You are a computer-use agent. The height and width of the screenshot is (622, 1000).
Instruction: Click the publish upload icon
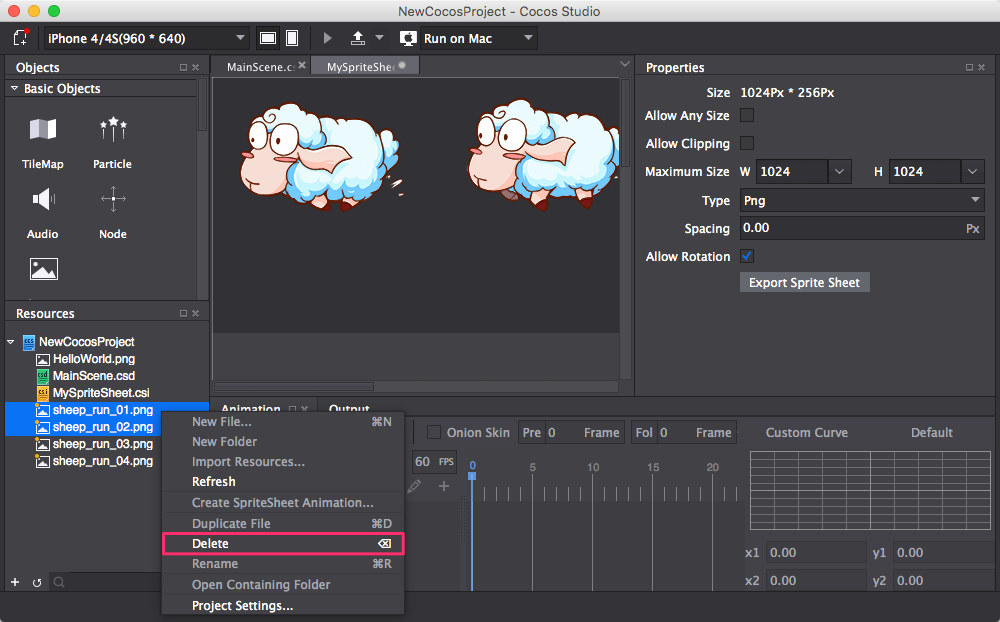point(358,38)
